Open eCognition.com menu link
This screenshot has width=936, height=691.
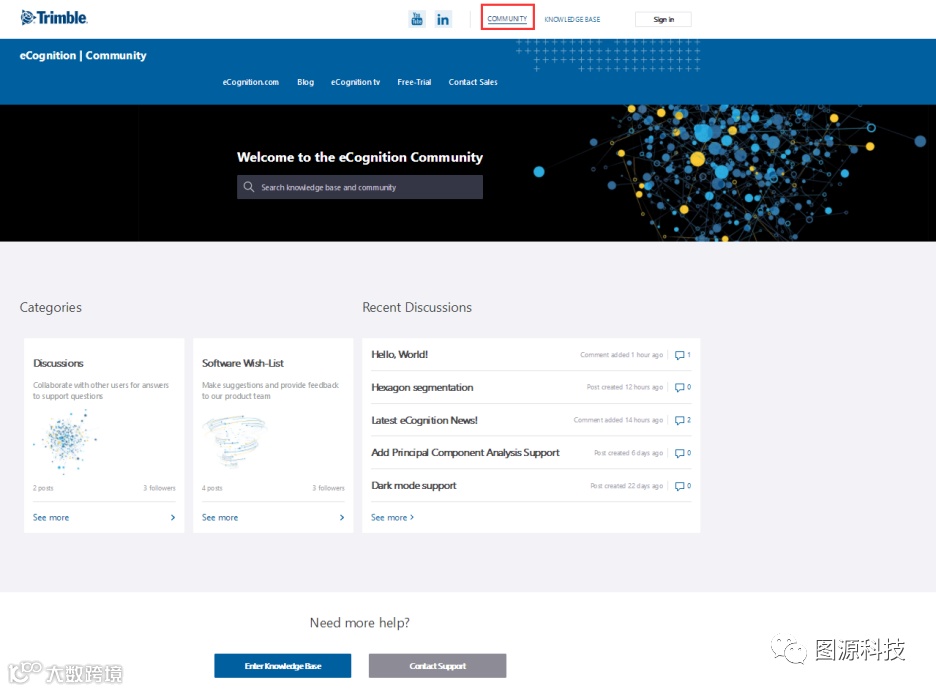[x=251, y=82]
